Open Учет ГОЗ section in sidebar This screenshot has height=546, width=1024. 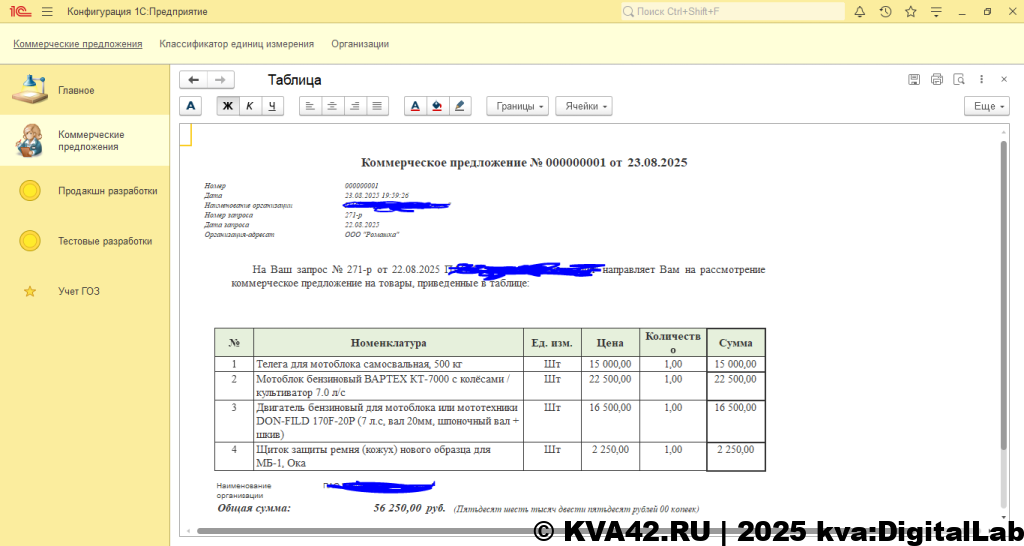click(79, 292)
